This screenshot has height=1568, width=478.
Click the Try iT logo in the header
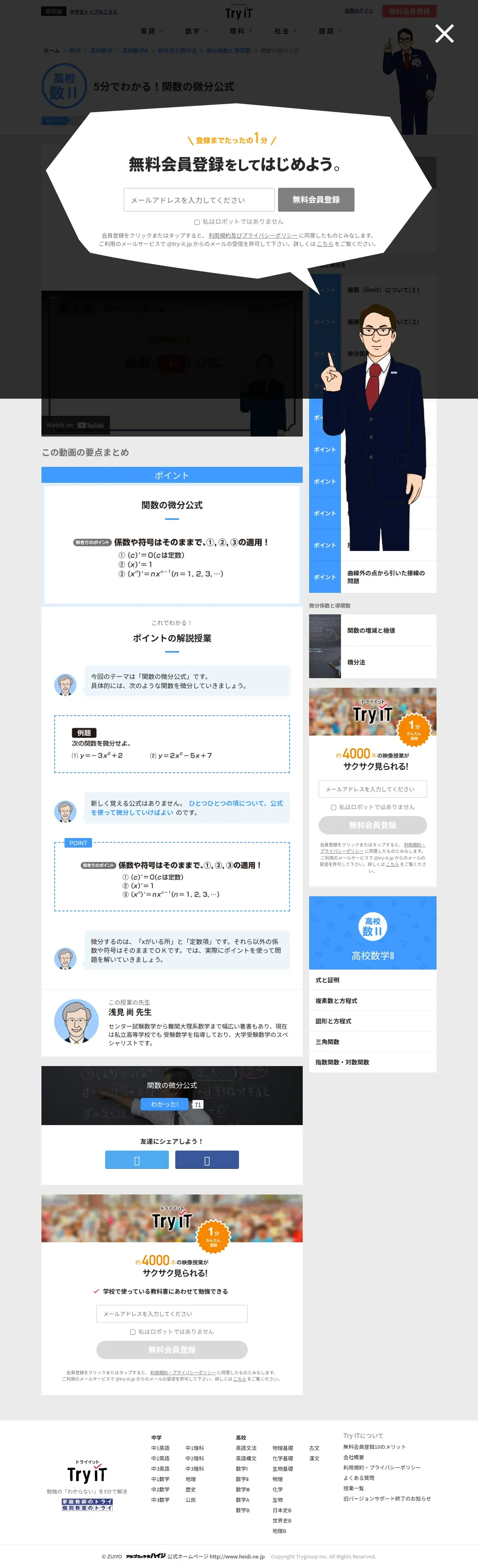pyautogui.click(x=239, y=12)
